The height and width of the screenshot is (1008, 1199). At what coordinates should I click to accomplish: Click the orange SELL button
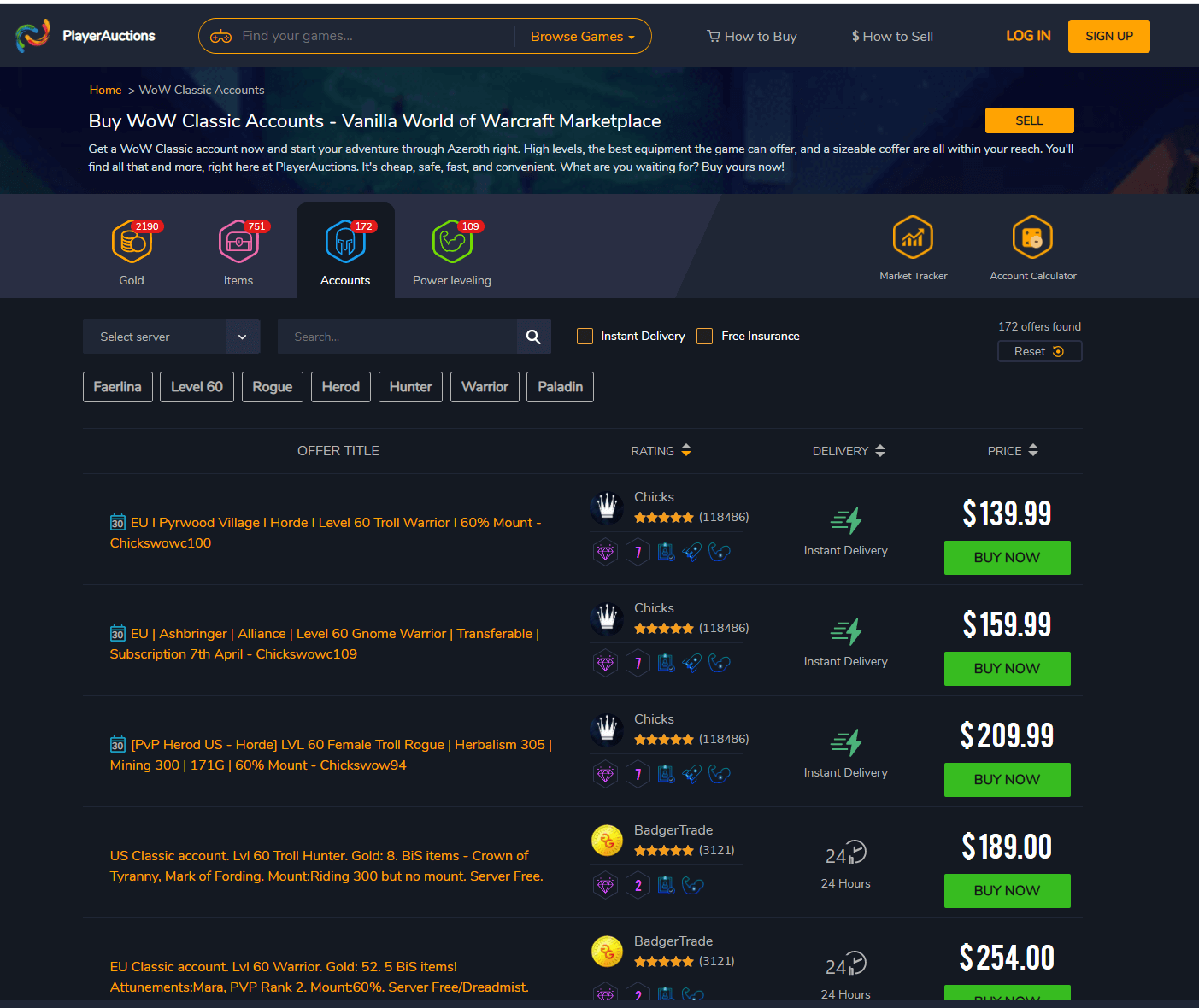coord(1030,120)
